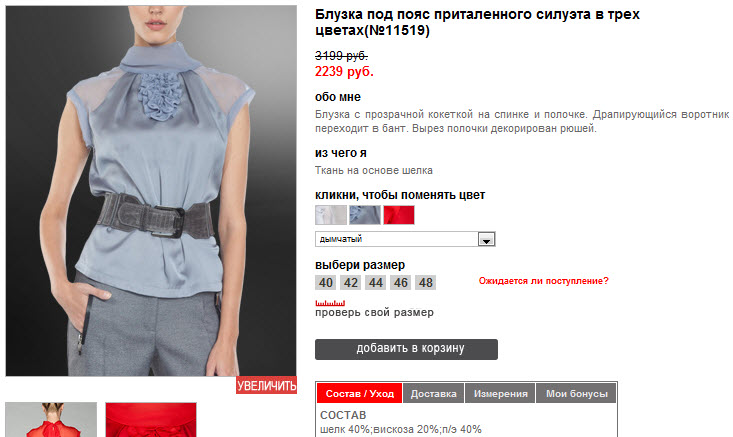The width and height of the screenshot is (733, 437).
Task: Choose size 48
Action: point(425,283)
